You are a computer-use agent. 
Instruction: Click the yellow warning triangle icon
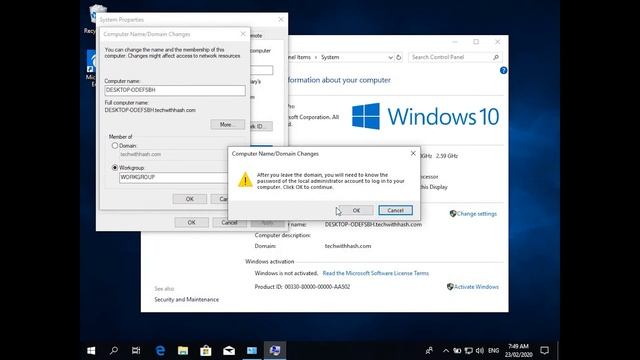pos(245,180)
